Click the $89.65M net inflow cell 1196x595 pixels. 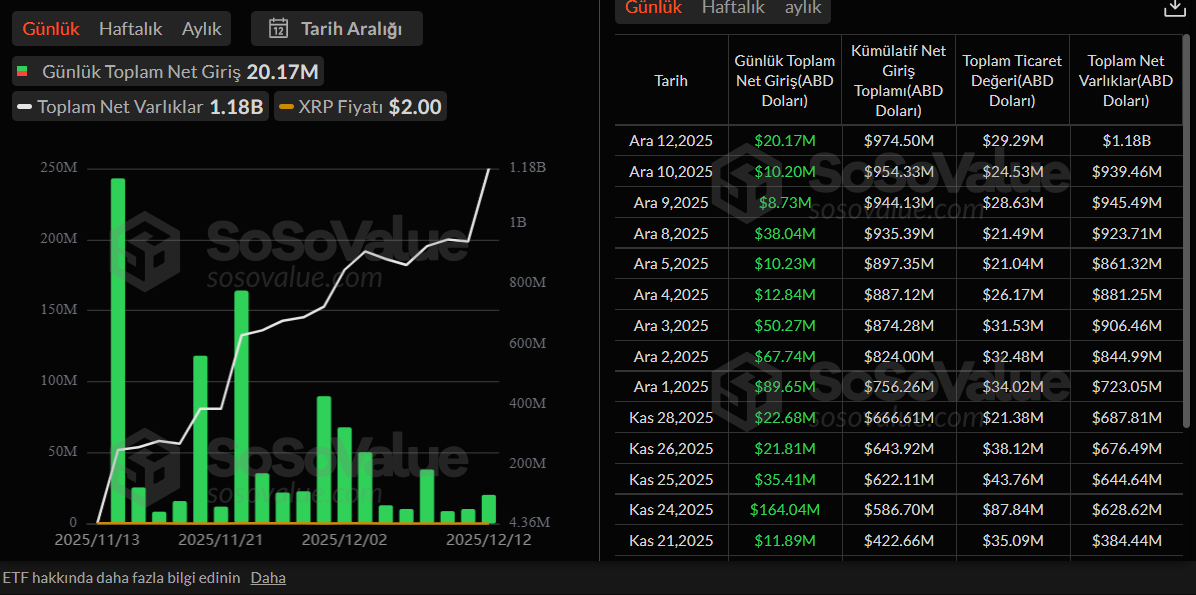click(x=785, y=387)
